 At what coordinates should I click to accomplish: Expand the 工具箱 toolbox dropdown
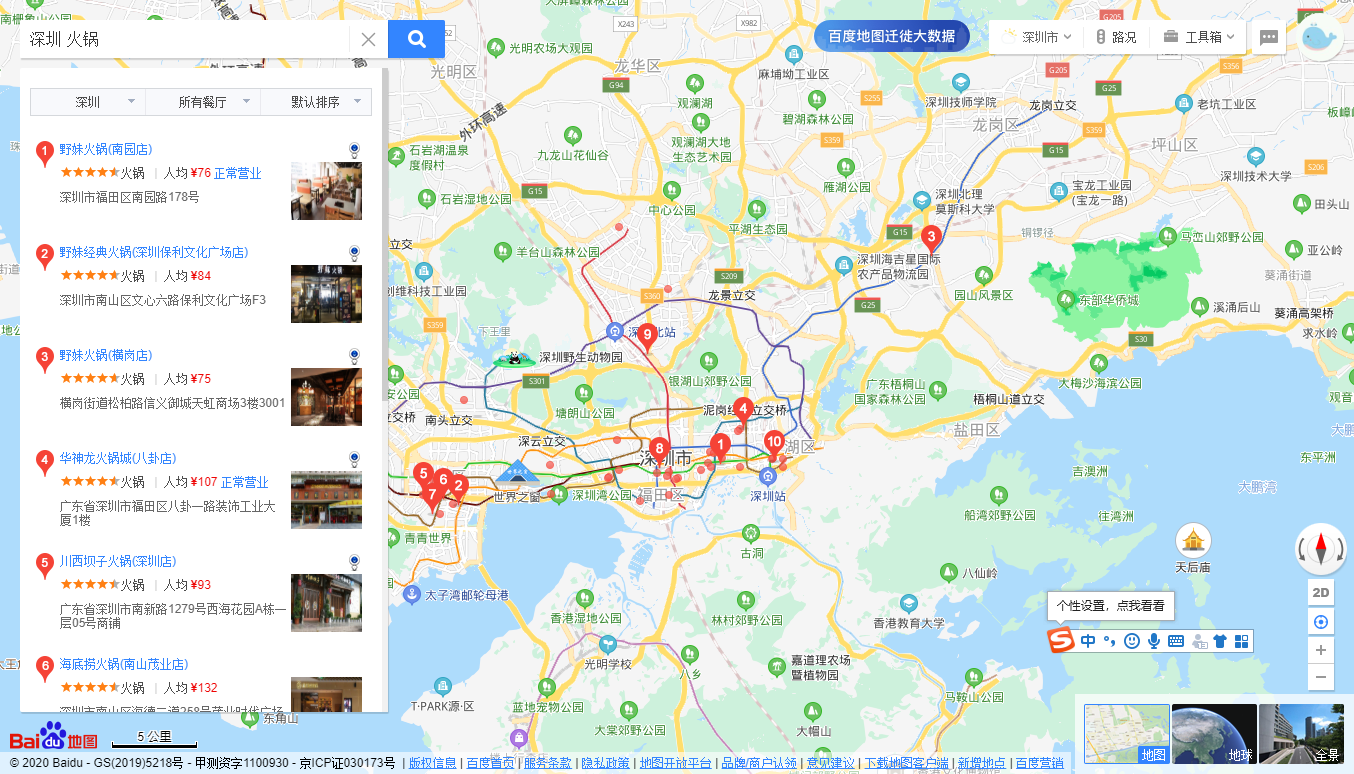(x=1199, y=37)
